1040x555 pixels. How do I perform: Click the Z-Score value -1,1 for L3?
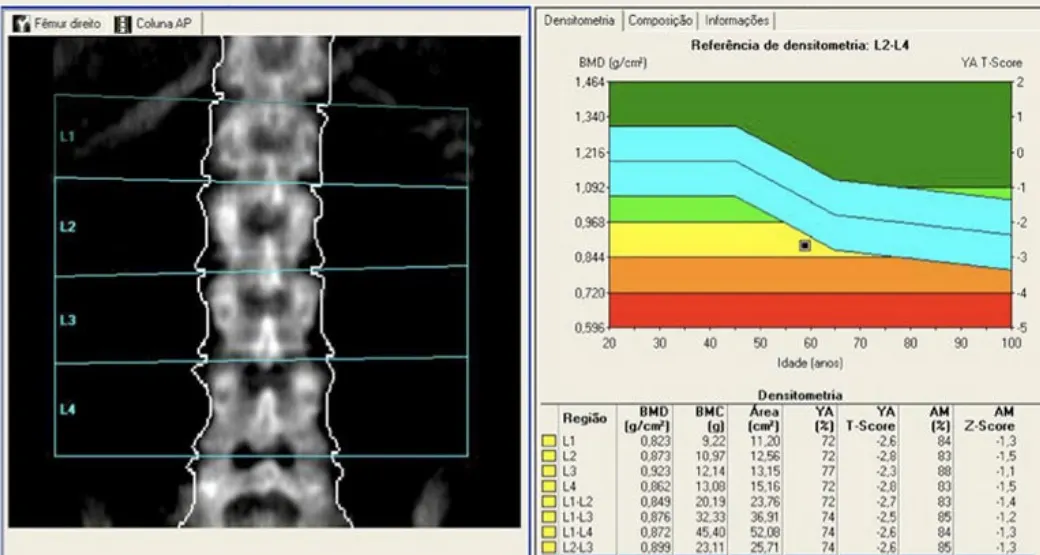(x=1006, y=471)
